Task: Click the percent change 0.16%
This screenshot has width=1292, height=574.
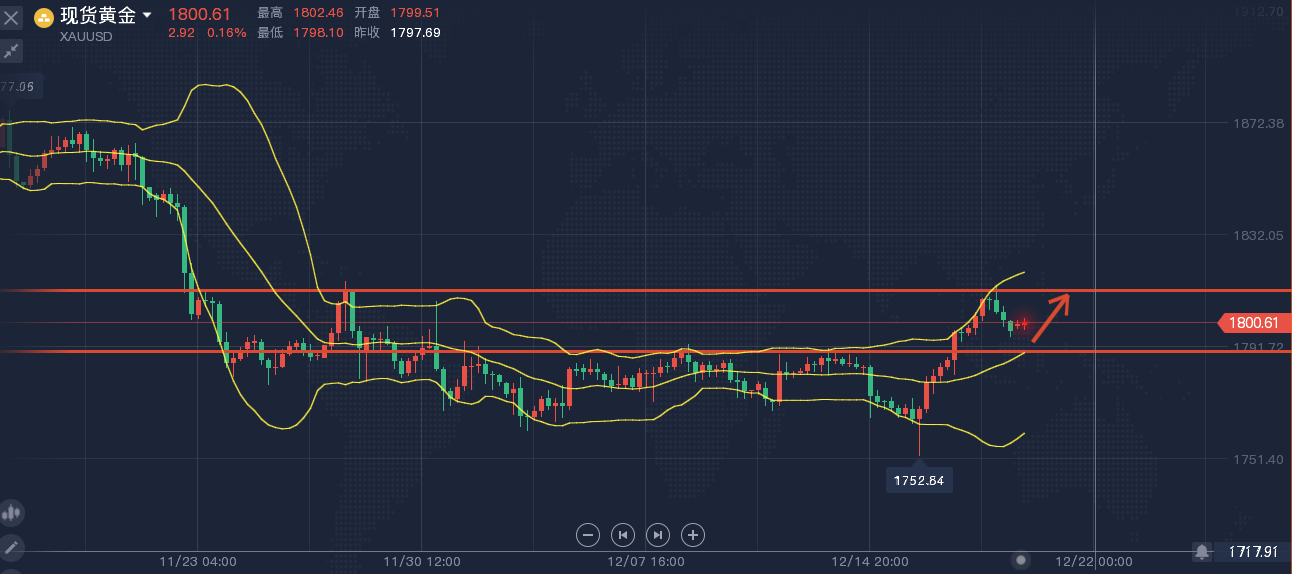Action: click(x=227, y=32)
